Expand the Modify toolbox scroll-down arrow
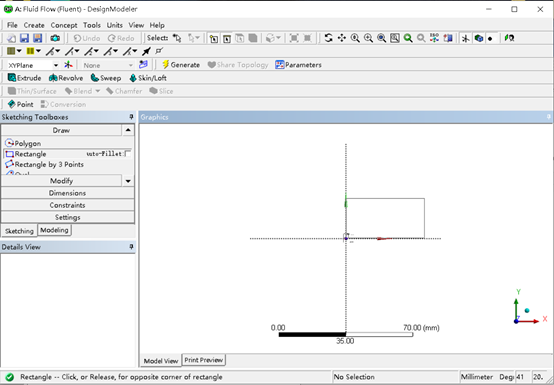The image size is (554, 385). (128, 181)
